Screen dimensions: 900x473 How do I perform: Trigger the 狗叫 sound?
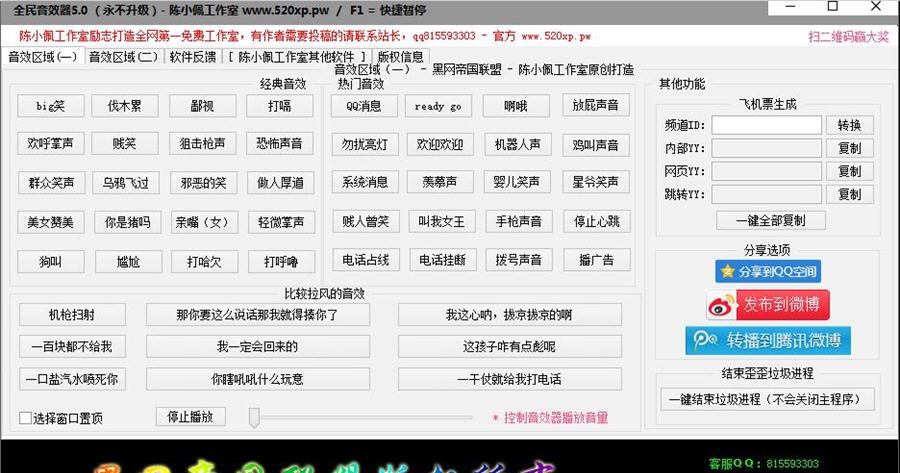pos(51,262)
